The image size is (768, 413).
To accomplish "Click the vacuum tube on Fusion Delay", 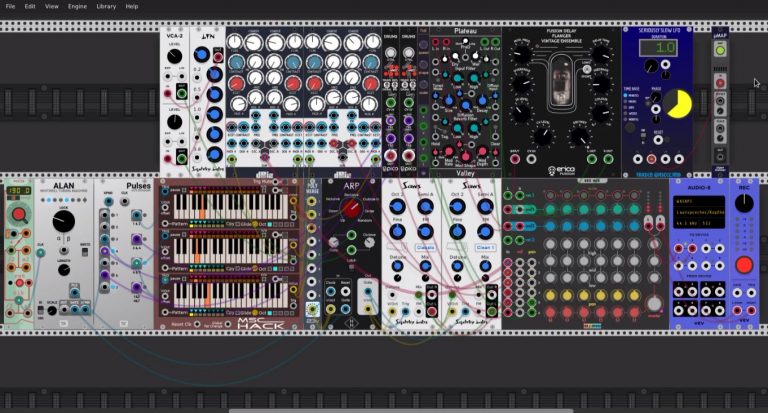I will [x=561, y=81].
